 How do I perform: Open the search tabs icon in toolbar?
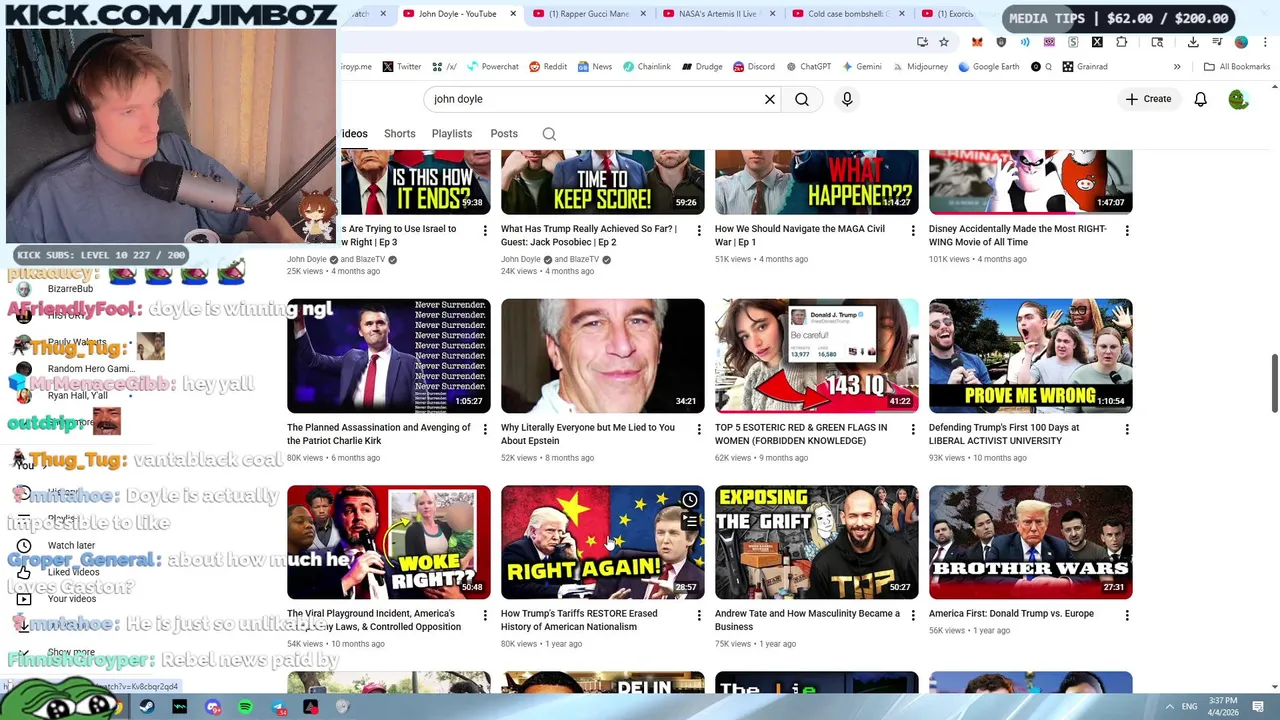pos(1157,42)
